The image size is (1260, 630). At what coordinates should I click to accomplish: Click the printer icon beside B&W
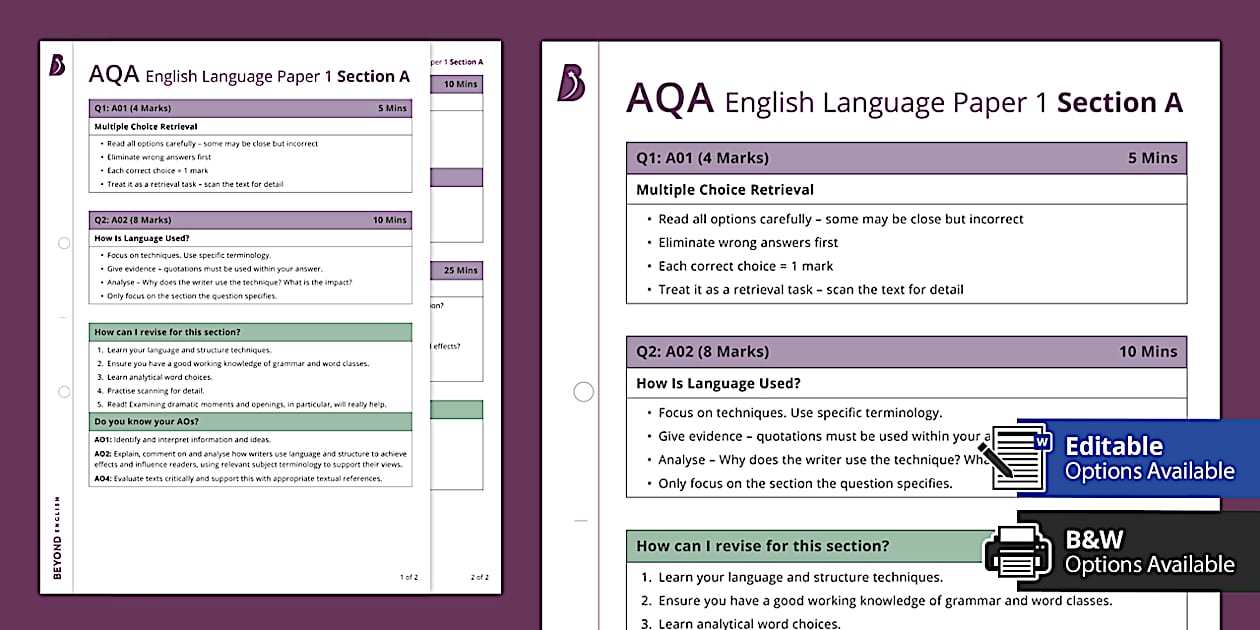(x=1017, y=550)
